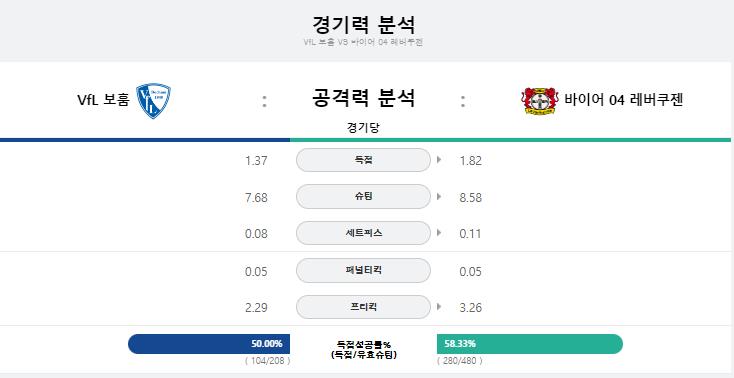
Task: Select the 세트피스 stat button
Action: click(363, 233)
